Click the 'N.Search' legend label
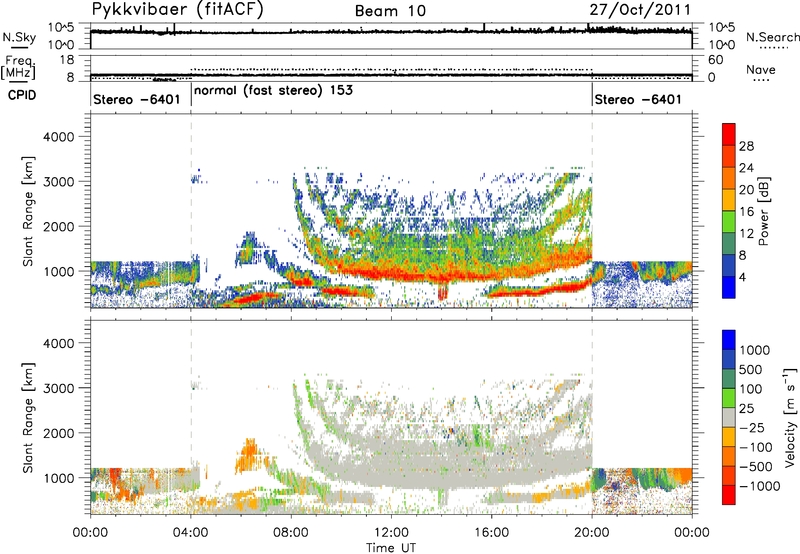This screenshot has width=800, height=554. [772, 37]
